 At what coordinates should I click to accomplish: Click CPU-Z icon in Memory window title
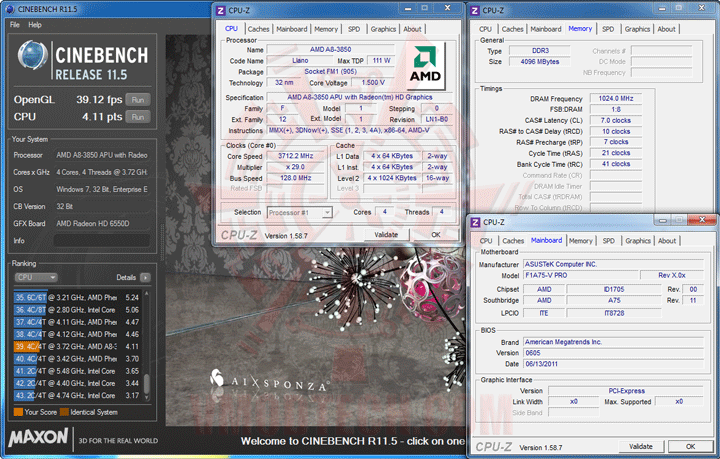[475, 10]
